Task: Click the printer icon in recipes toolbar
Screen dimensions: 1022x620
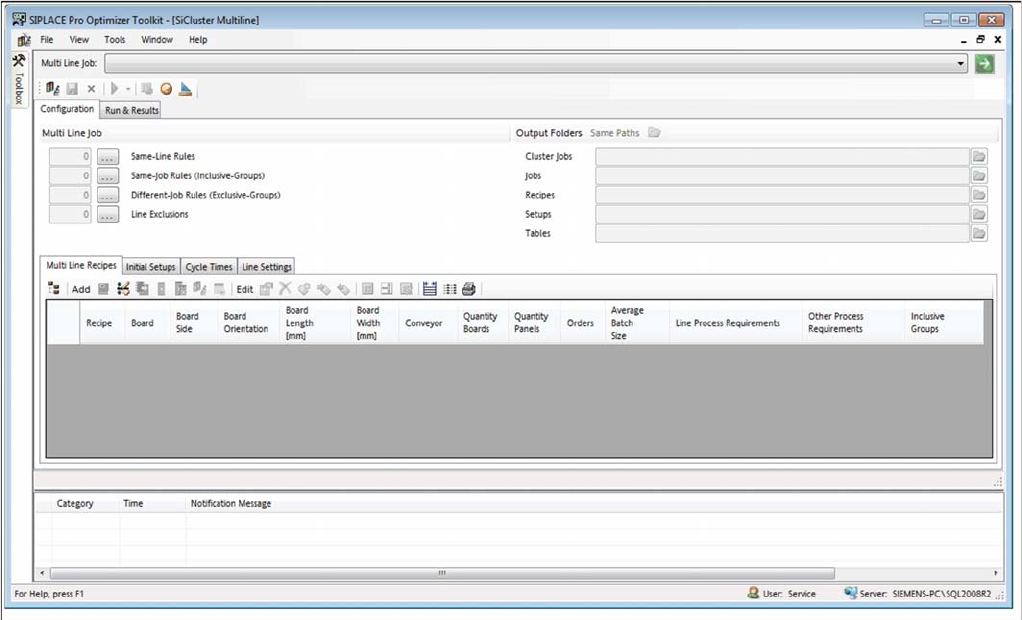Action: pyautogui.click(x=469, y=289)
